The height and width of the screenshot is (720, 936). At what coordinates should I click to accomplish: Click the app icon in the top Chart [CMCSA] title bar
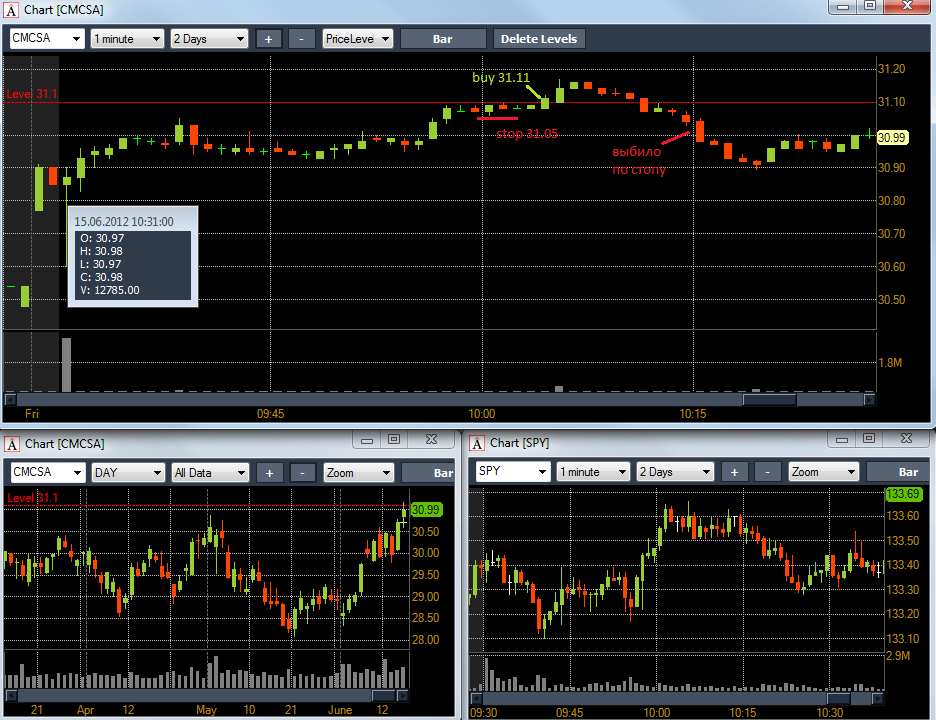pos(11,10)
